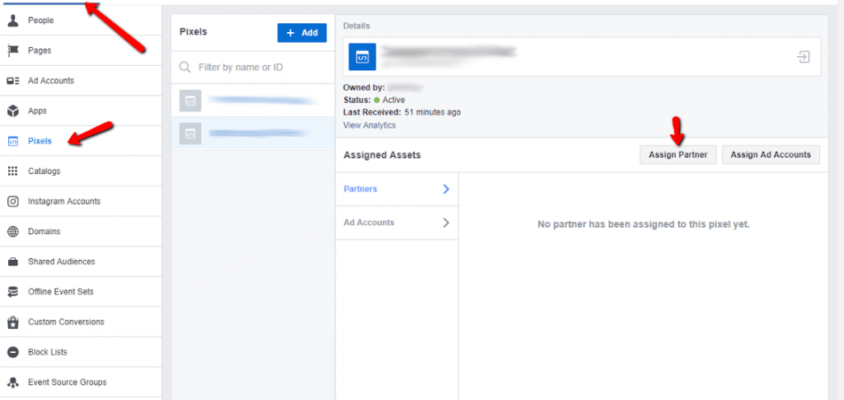Click the Domains globe icon
This screenshot has width=844, height=400.
14,231
